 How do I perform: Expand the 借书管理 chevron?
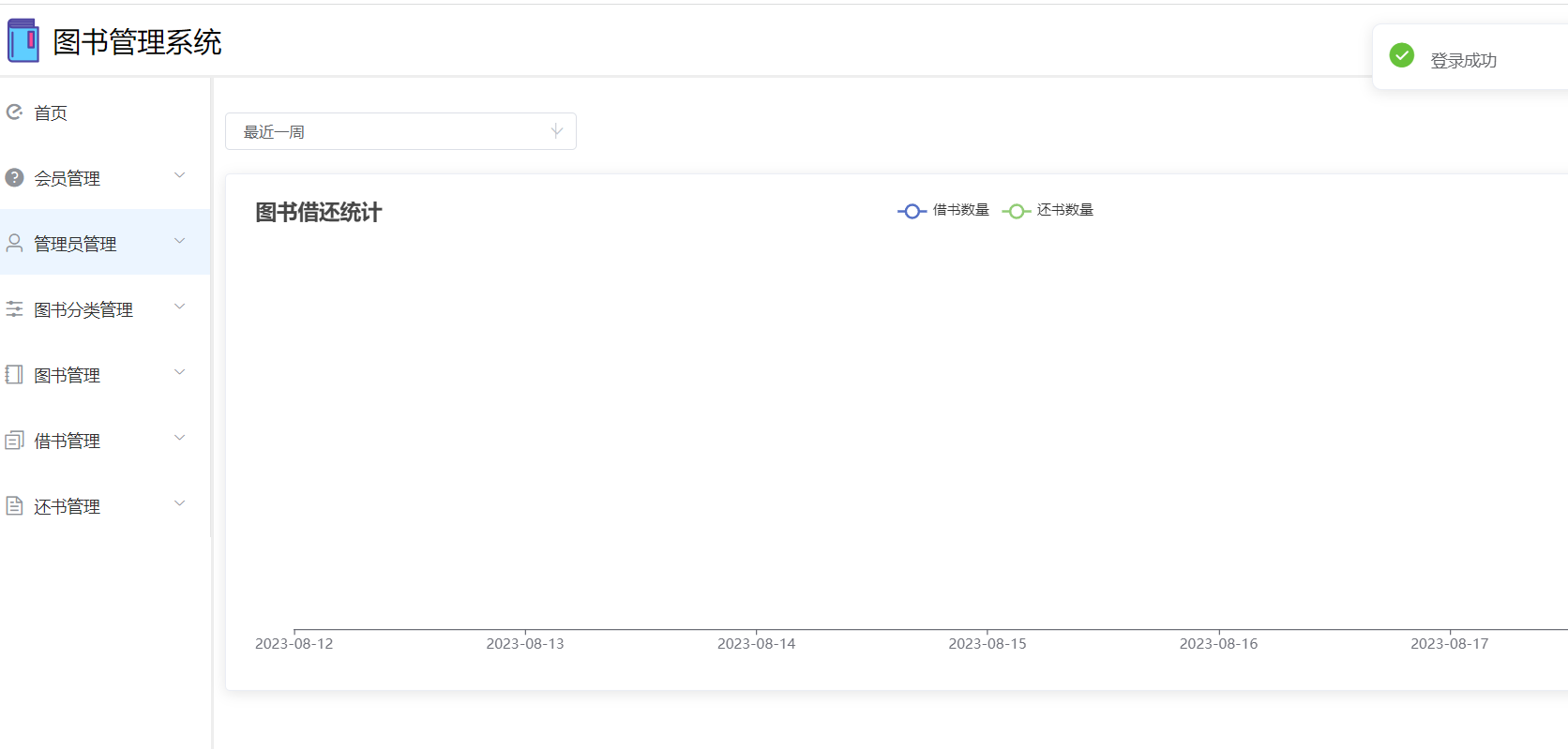180,438
